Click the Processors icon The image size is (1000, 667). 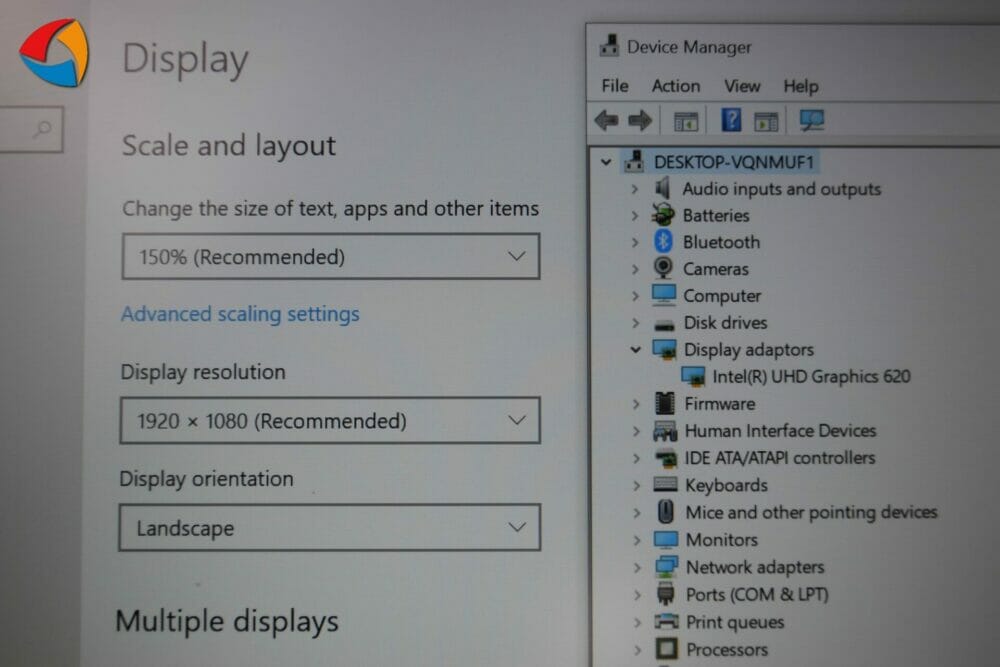point(667,649)
